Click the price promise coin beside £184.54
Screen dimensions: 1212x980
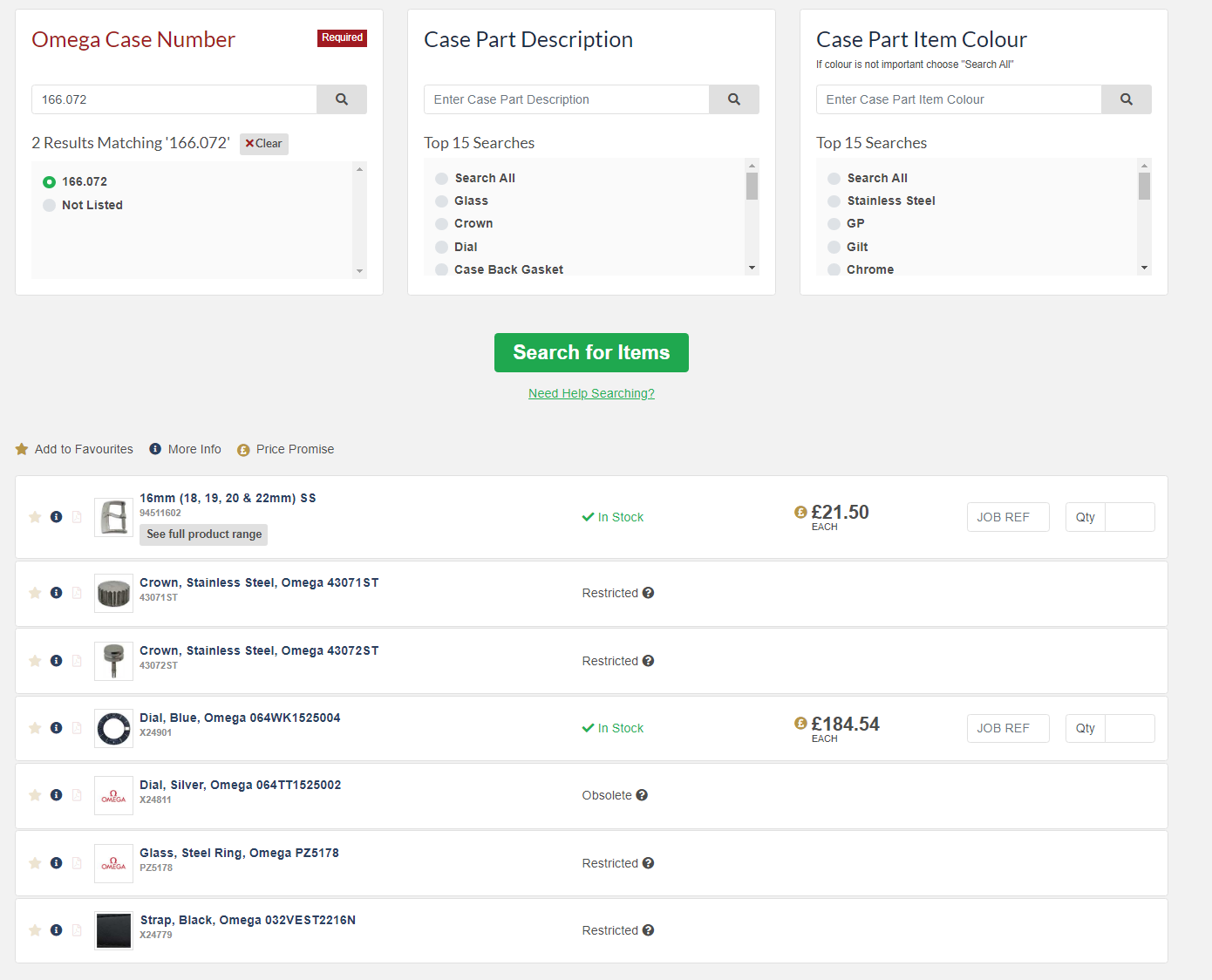pyautogui.click(x=800, y=723)
